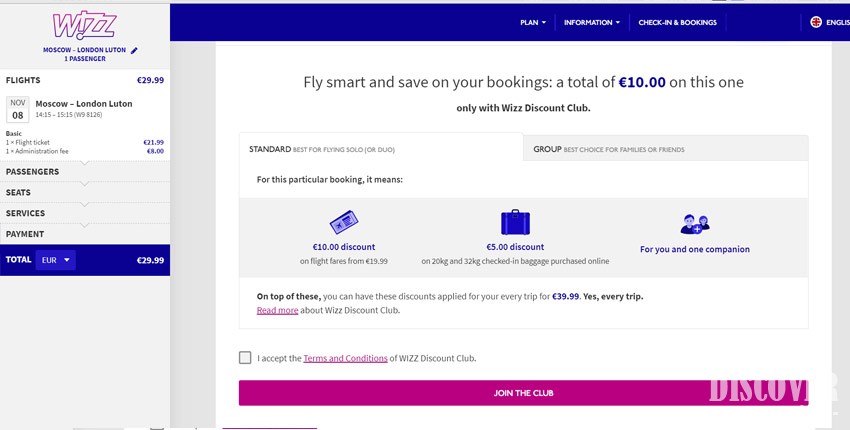Click the companion people icon
Screen dimensions: 850x430
tap(694, 223)
